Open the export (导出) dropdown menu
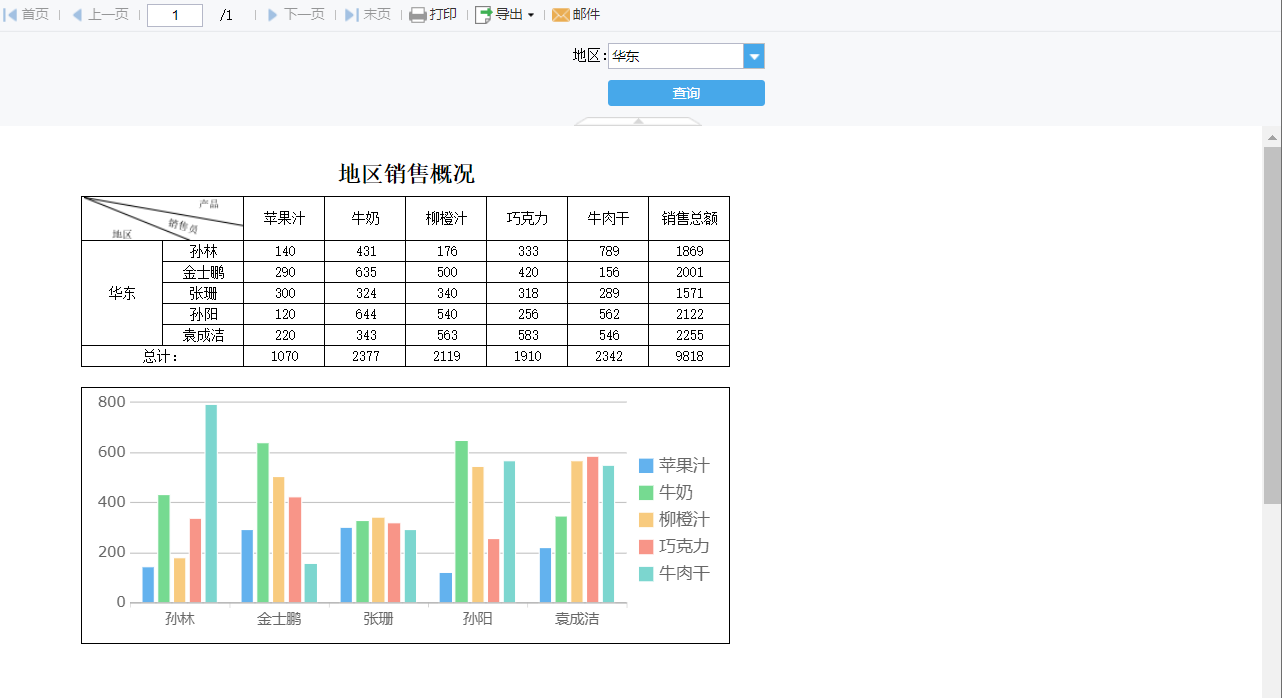 tap(504, 15)
